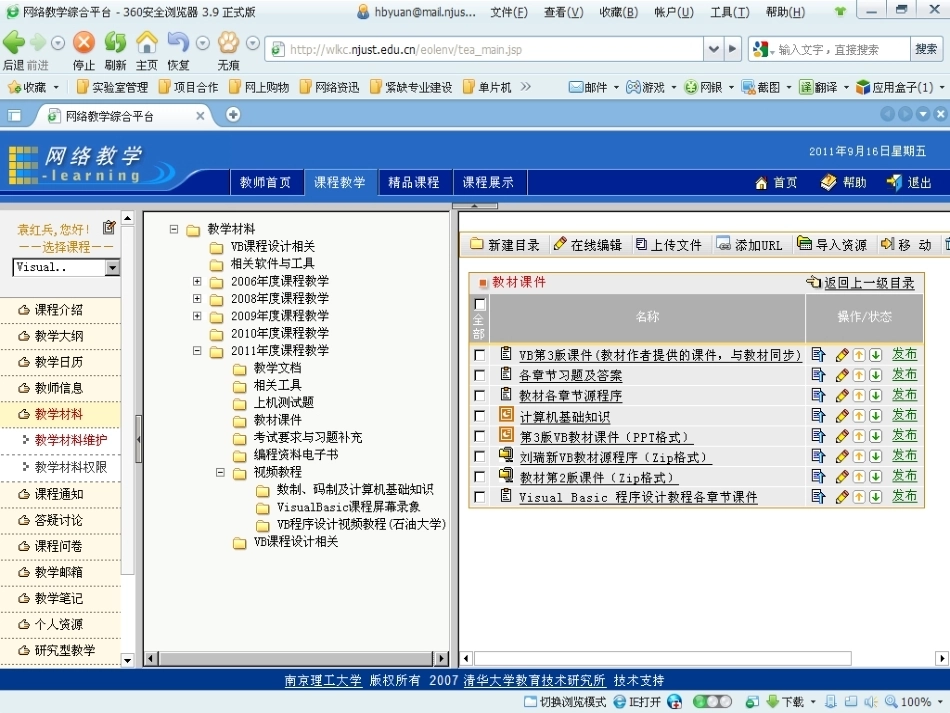Click the sidebar scroll-down arrow

[127, 660]
